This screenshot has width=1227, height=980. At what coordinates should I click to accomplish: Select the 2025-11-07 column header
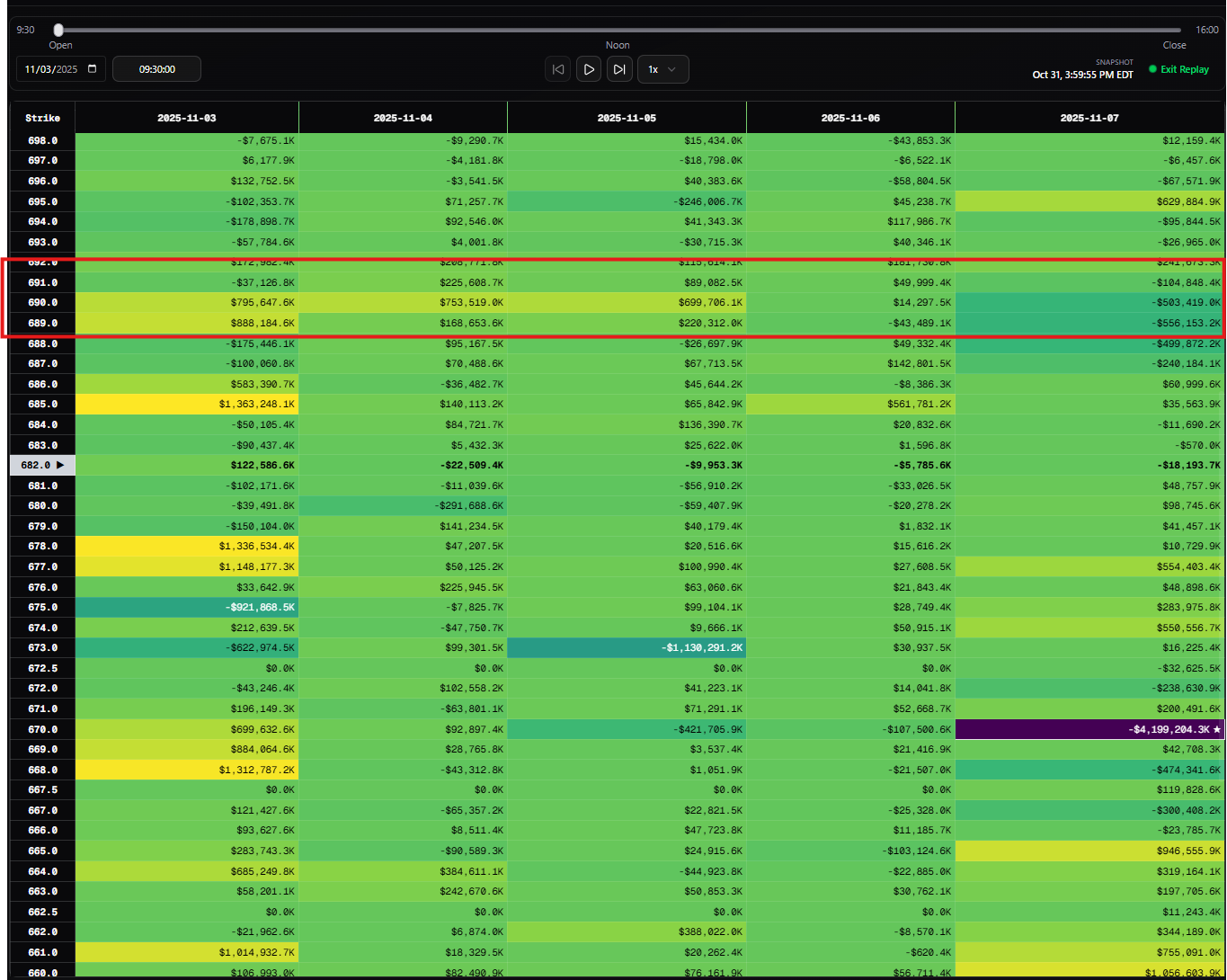tap(1089, 118)
